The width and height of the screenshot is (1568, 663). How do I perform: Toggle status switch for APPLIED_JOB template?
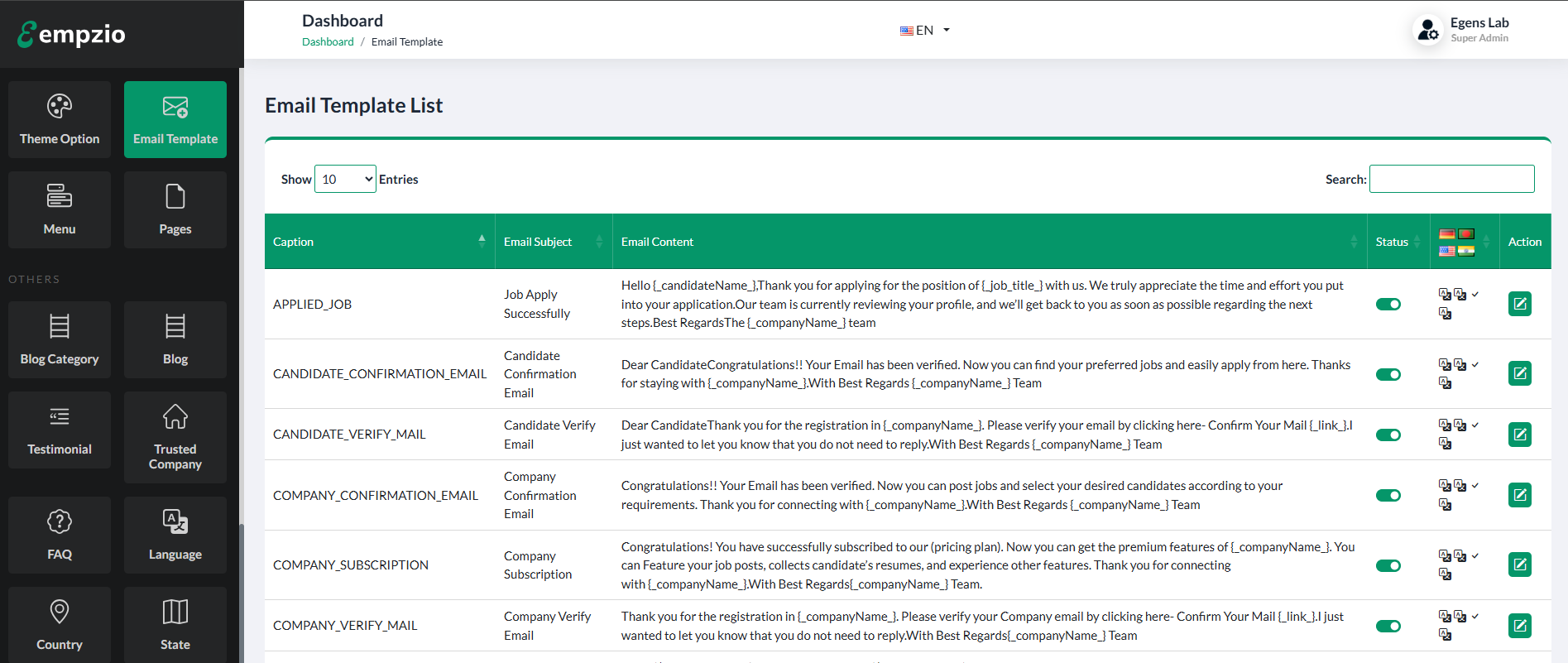point(1388,305)
